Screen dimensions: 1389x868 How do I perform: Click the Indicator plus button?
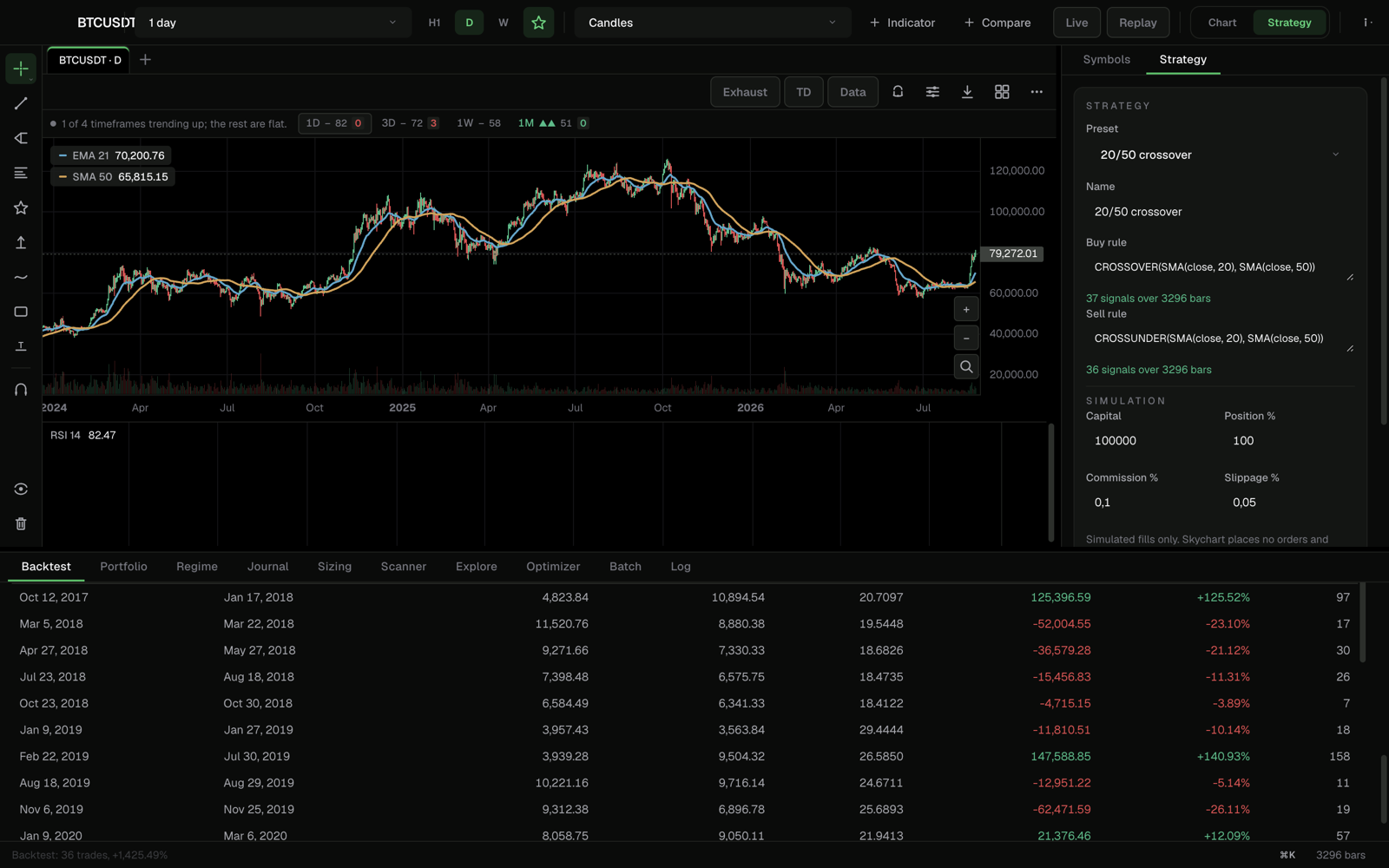click(902, 23)
